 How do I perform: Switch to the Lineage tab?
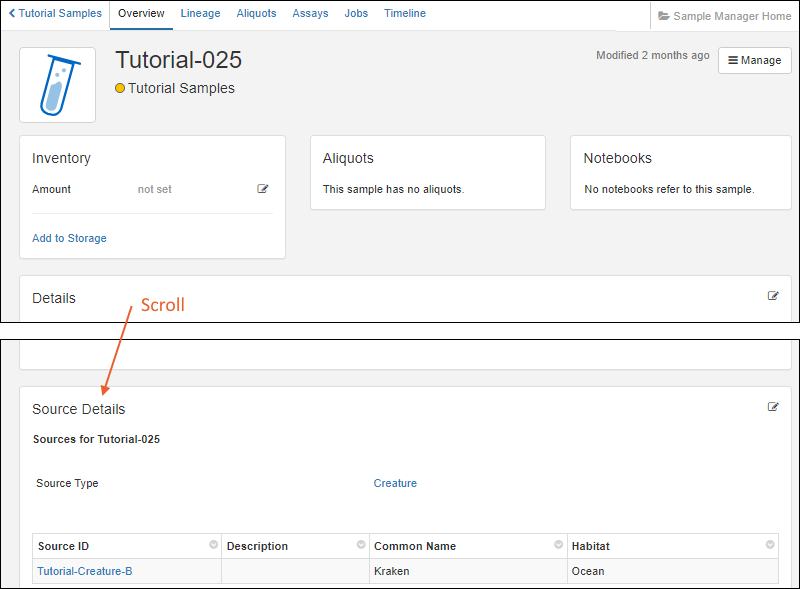point(200,14)
